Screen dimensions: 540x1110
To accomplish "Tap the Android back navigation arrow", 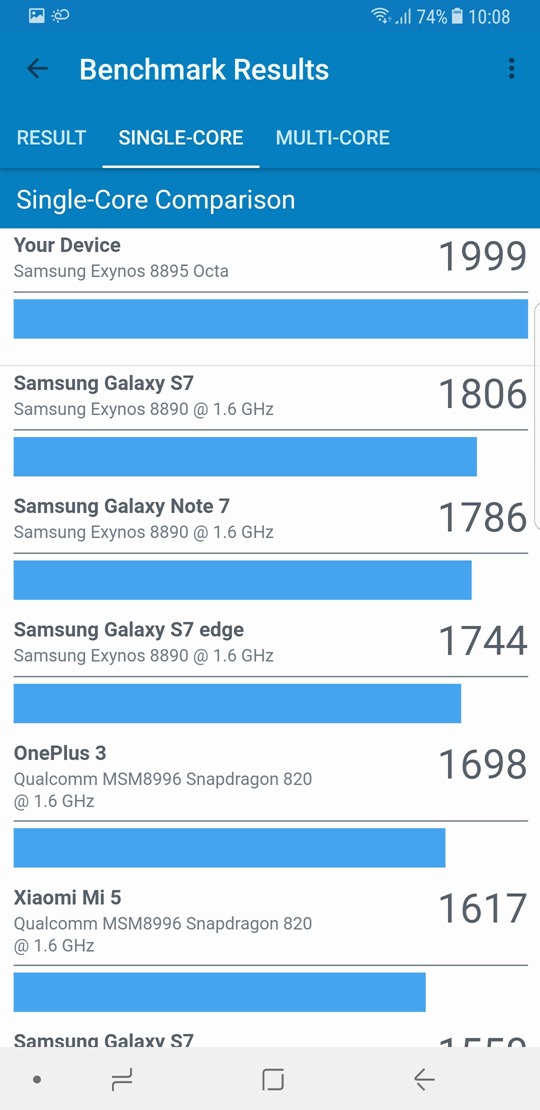I will click(424, 1080).
